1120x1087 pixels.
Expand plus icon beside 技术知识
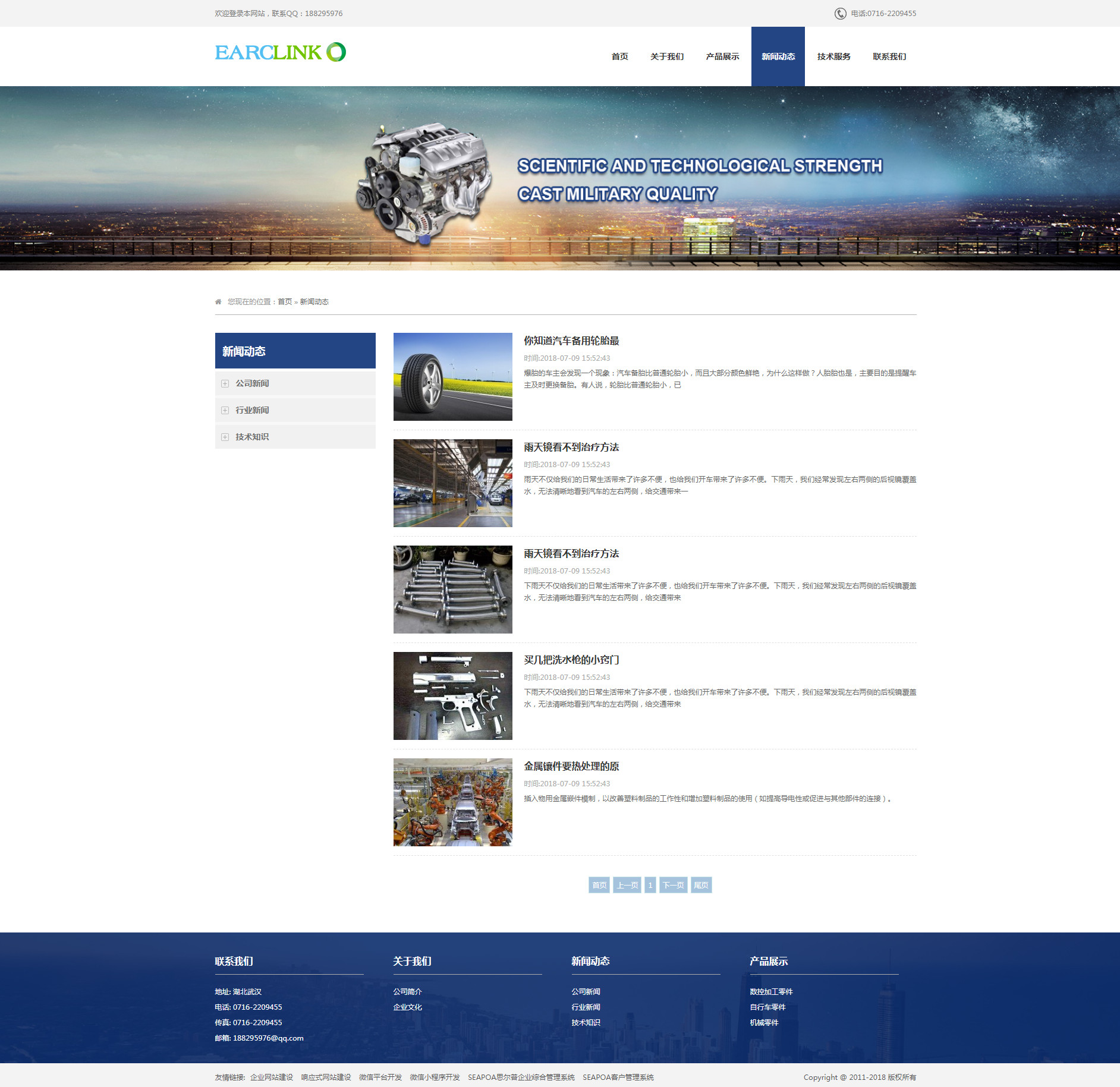[x=225, y=437]
